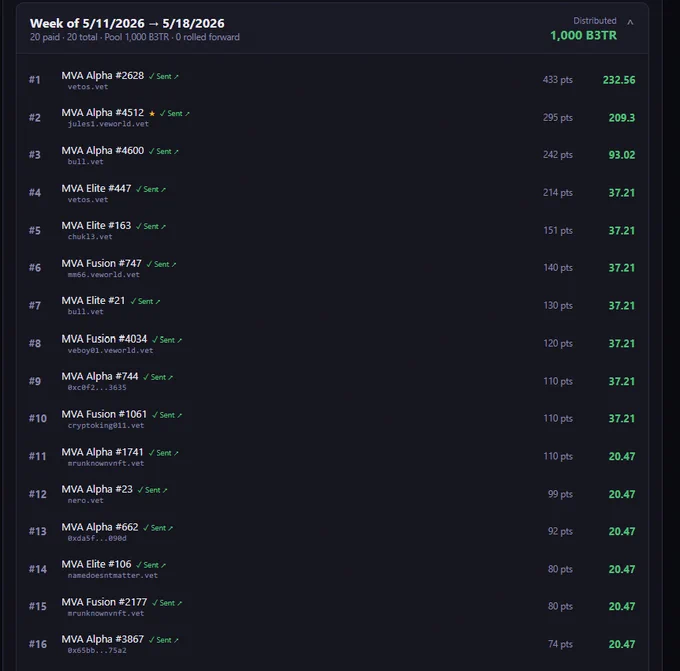Open Sent arrow link for MVA Alpha #4512
Screen dimensions: 680x671
point(175,114)
